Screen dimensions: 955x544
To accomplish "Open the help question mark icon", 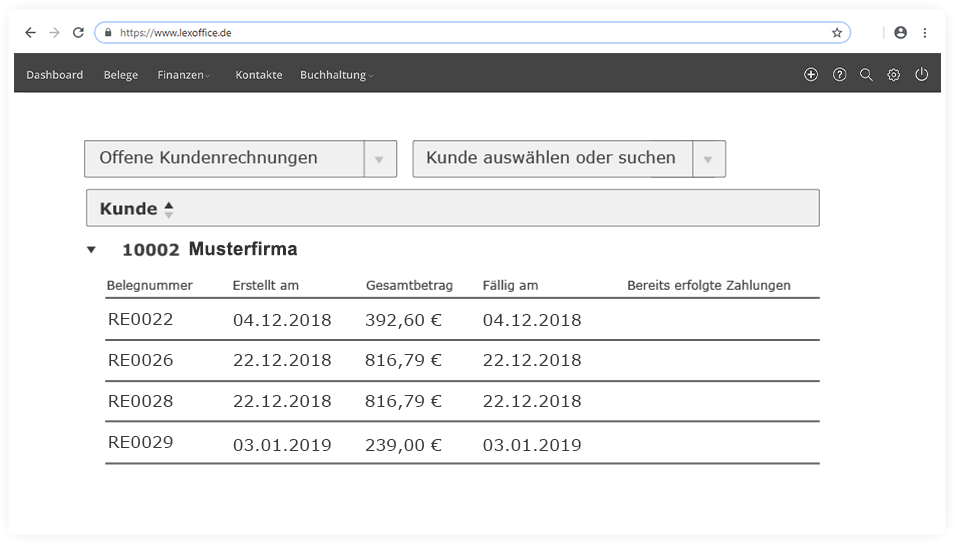I will (839, 75).
